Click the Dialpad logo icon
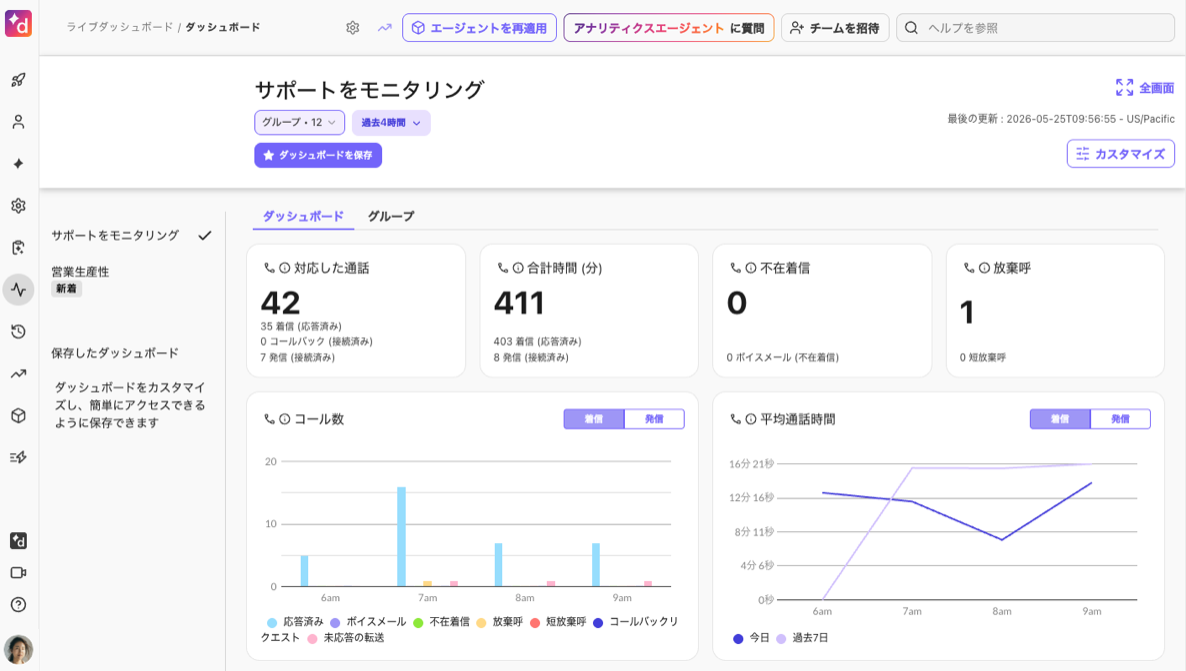This screenshot has height=671, width=1186. [18, 23]
